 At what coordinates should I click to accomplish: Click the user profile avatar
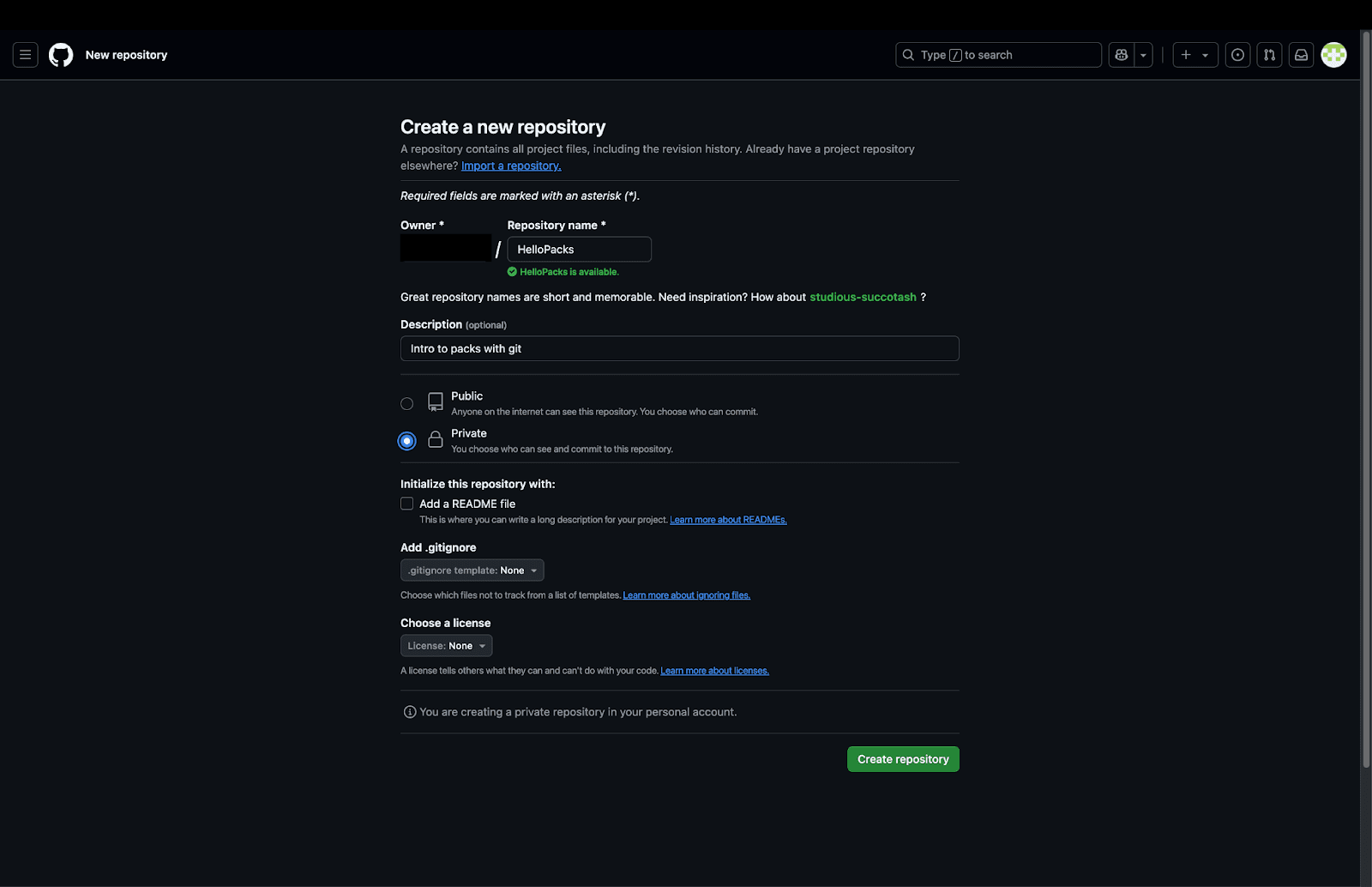pos(1333,55)
